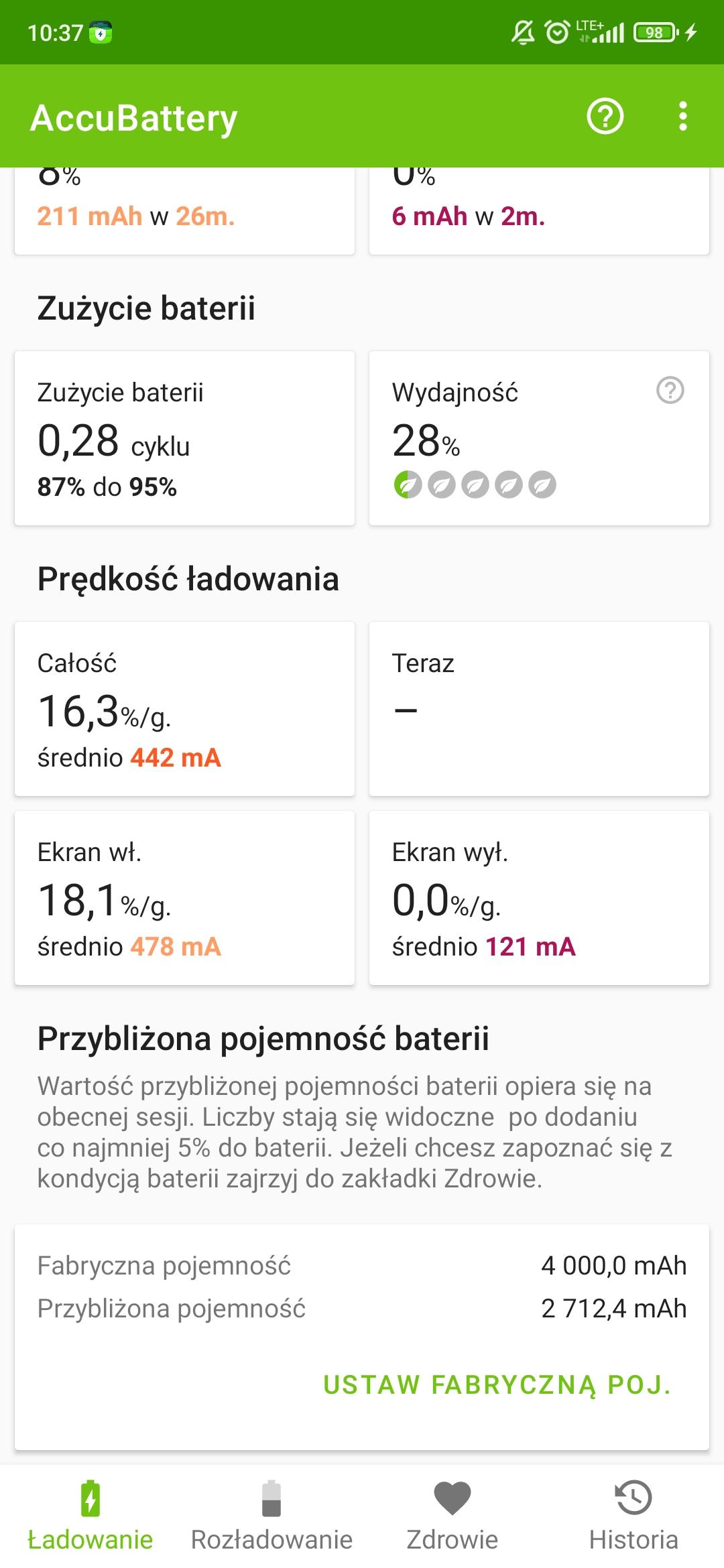
Task: Select the Ekran wył. card
Action: point(539,898)
